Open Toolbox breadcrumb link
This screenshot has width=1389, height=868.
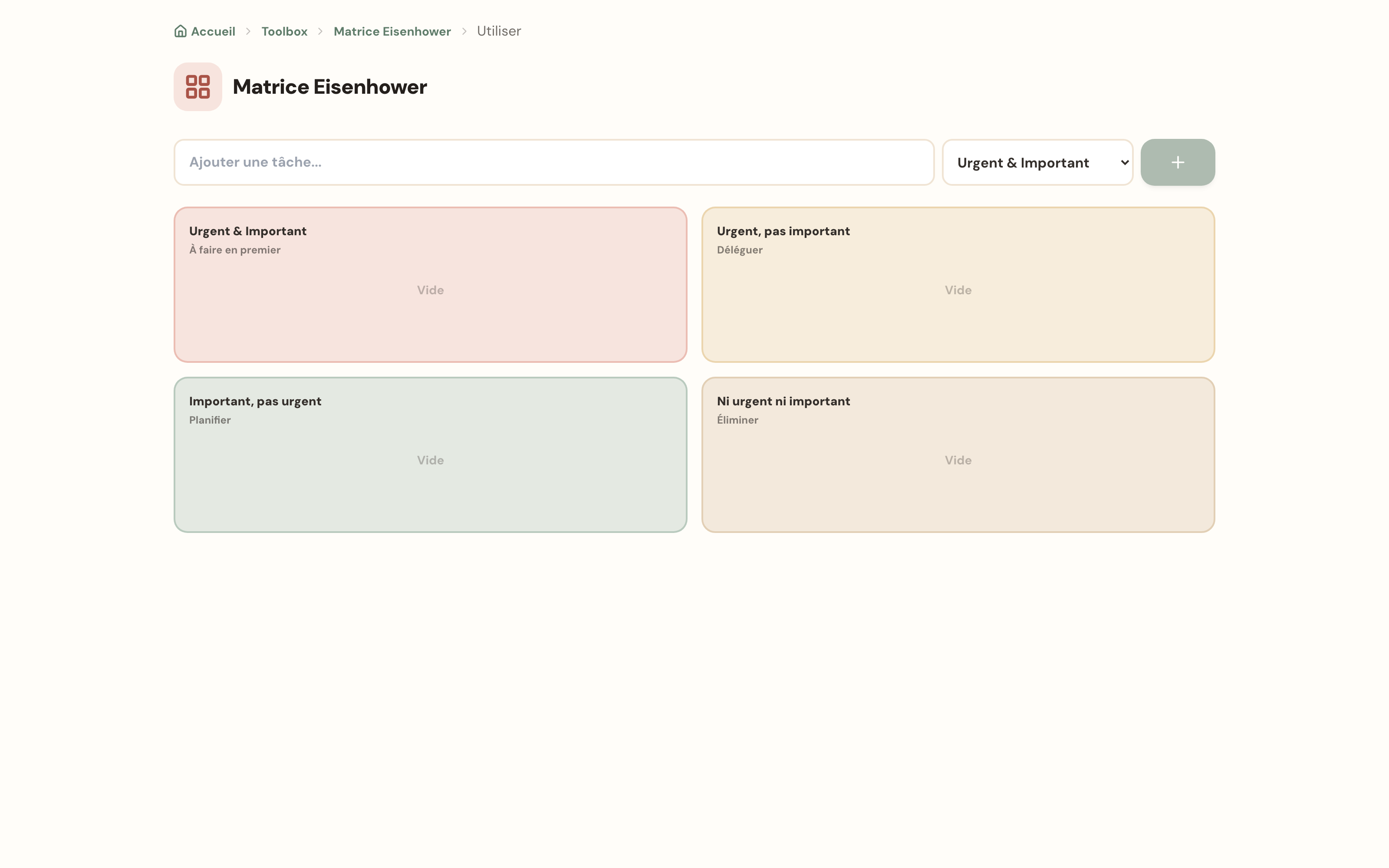[284, 32]
